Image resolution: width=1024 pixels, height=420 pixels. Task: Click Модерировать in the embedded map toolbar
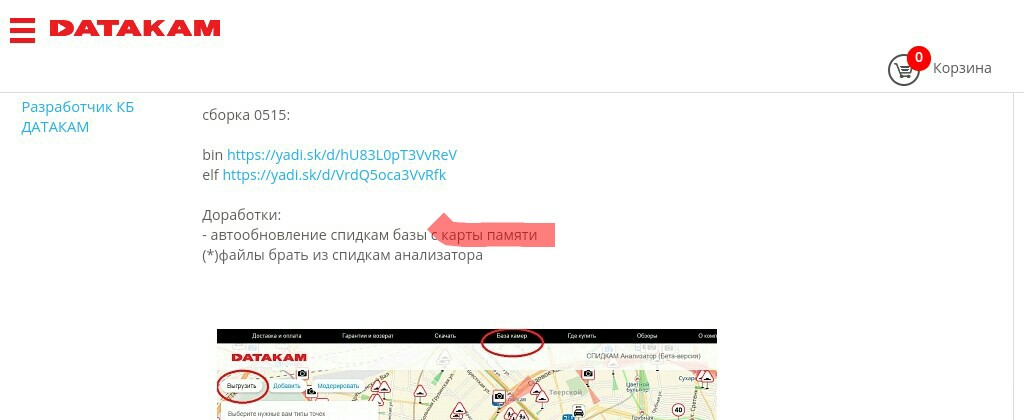click(x=337, y=385)
